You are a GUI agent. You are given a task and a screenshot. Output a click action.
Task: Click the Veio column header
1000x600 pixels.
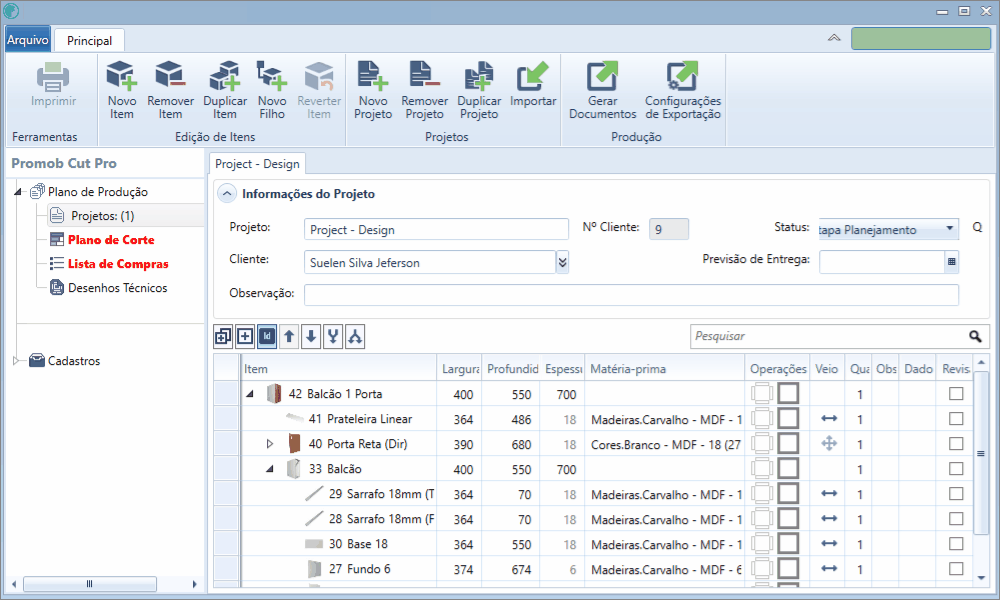827,369
